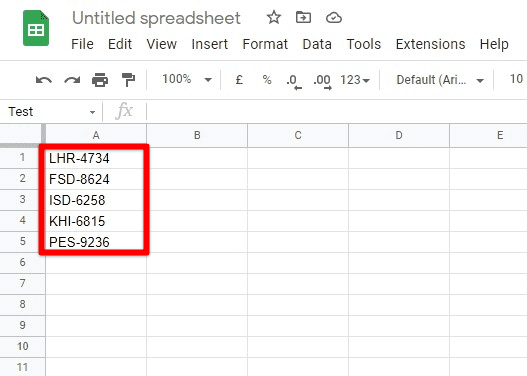This screenshot has height=376, width=527.
Task: Select row 2 header
Action: 22,179
